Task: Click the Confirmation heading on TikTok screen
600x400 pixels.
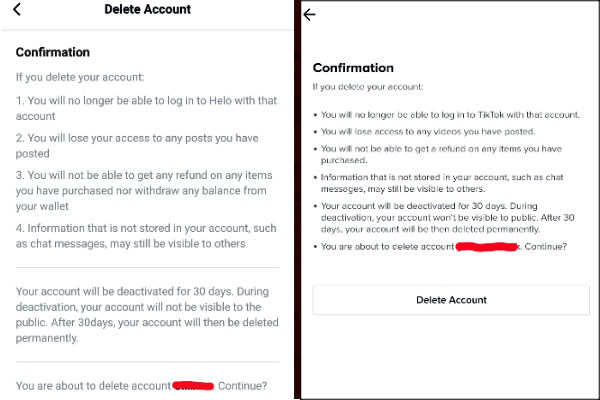Action: (353, 68)
